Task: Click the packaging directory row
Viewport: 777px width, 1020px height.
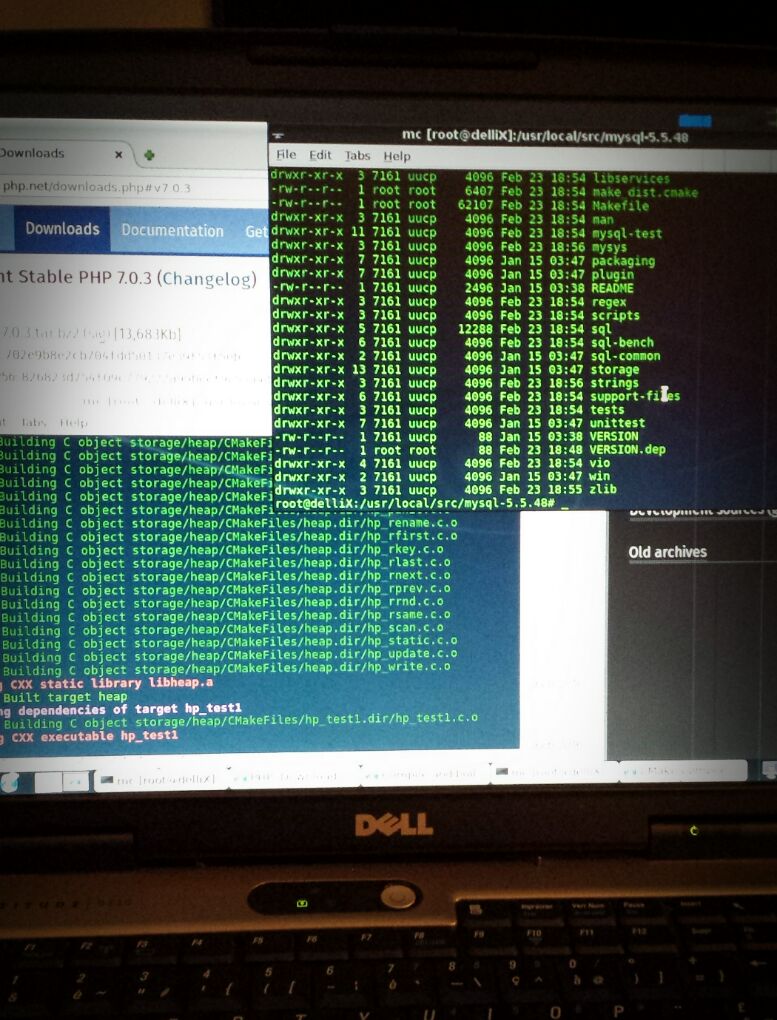Action: pyautogui.click(x=463, y=260)
